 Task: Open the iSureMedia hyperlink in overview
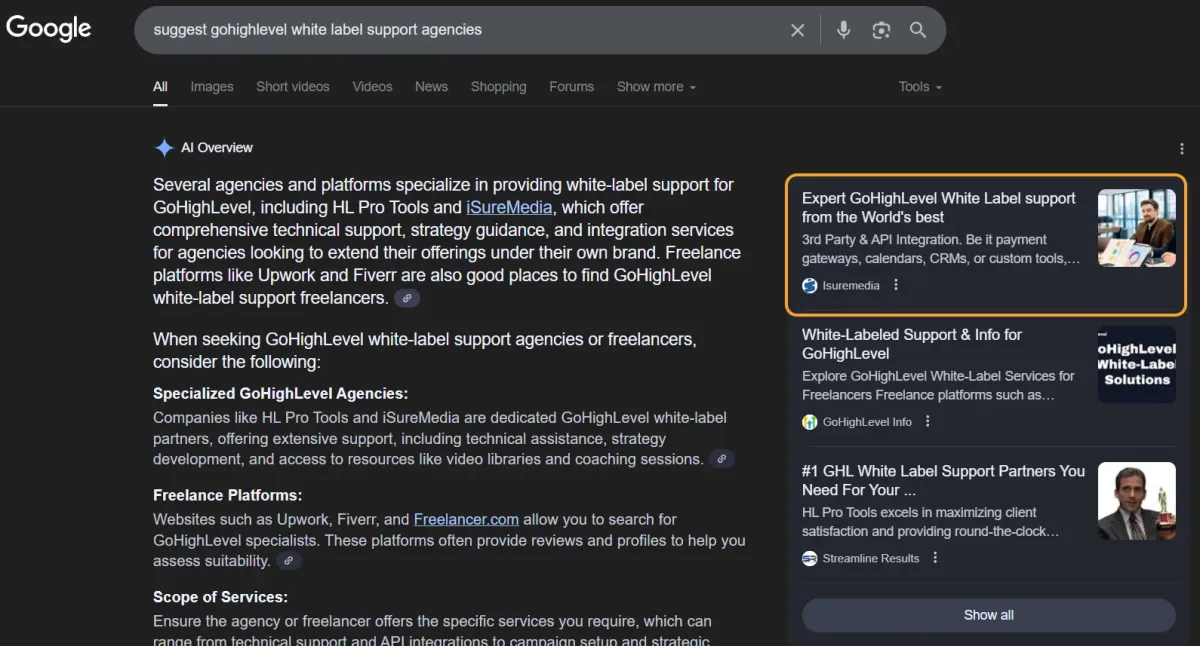509,208
